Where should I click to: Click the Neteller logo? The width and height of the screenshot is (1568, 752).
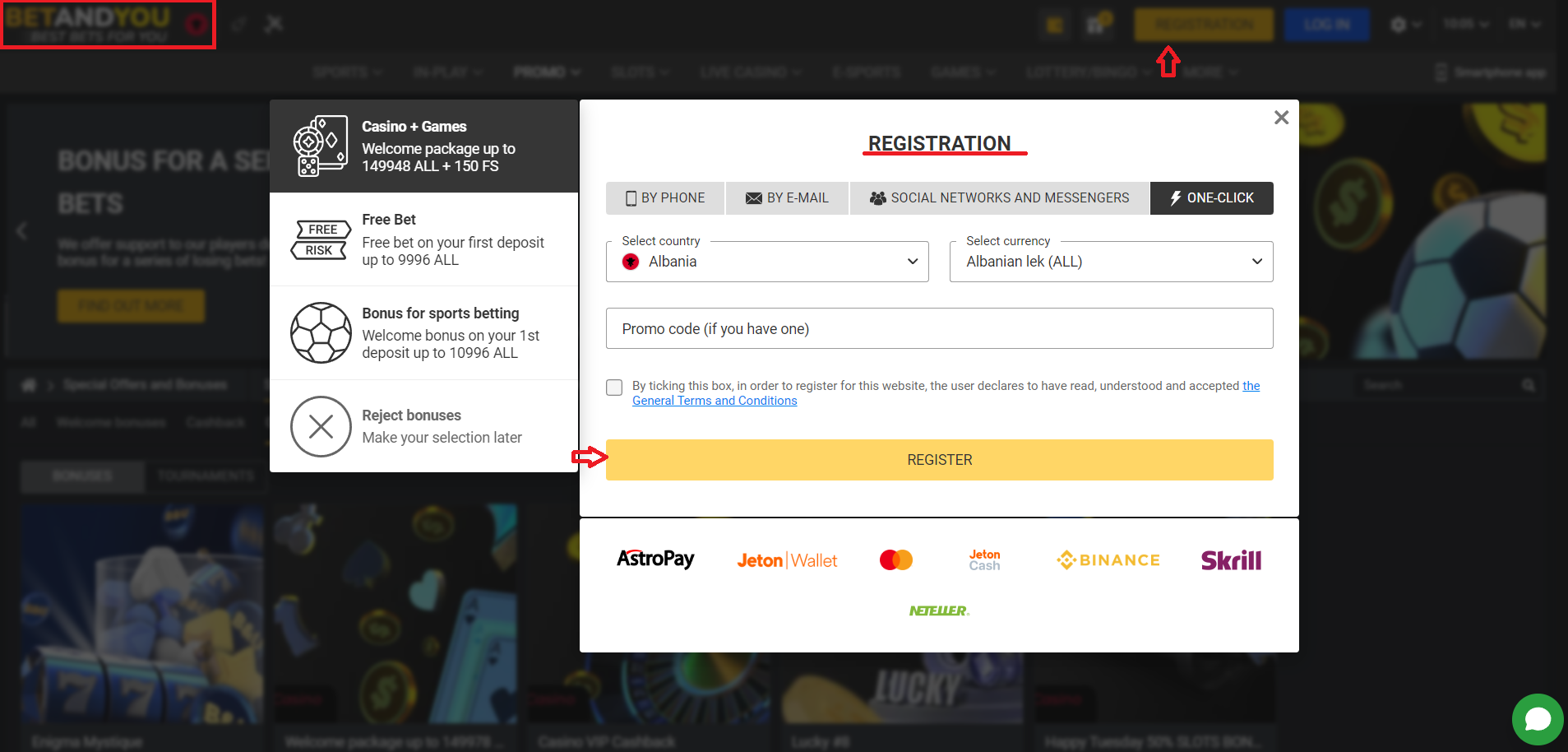click(x=939, y=610)
